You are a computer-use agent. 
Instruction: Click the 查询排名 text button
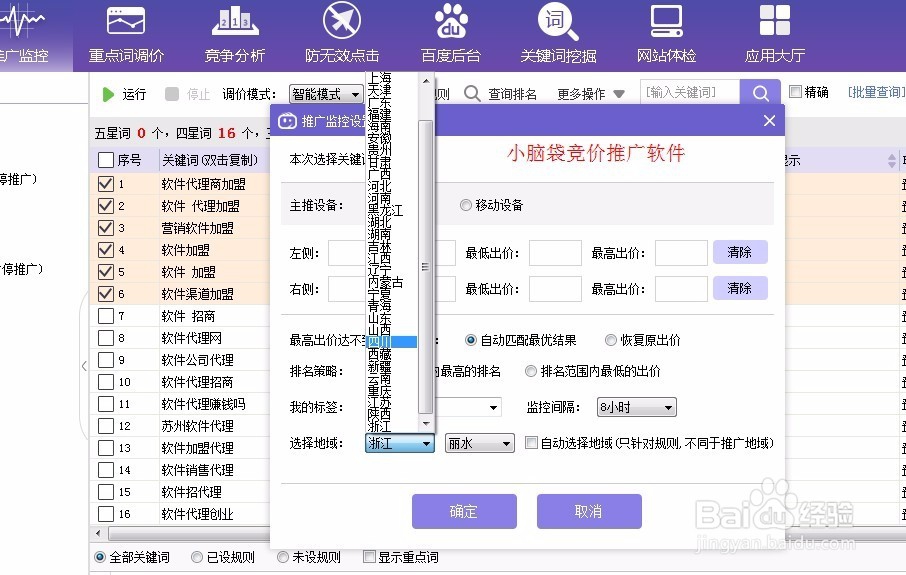[513, 94]
